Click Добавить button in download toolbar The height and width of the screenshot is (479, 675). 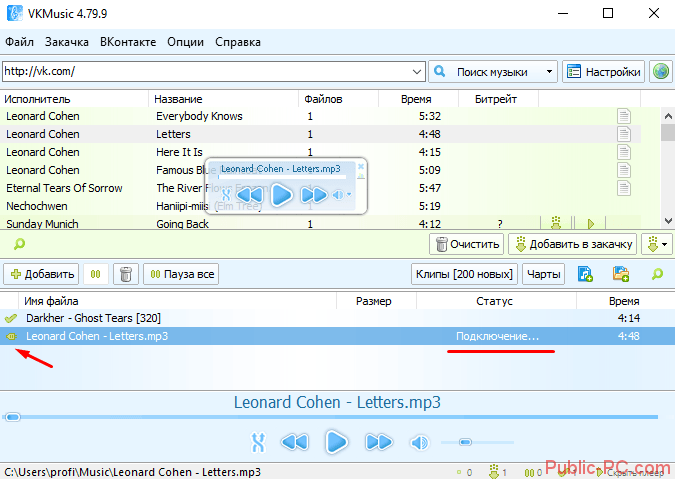pos(41,274)
